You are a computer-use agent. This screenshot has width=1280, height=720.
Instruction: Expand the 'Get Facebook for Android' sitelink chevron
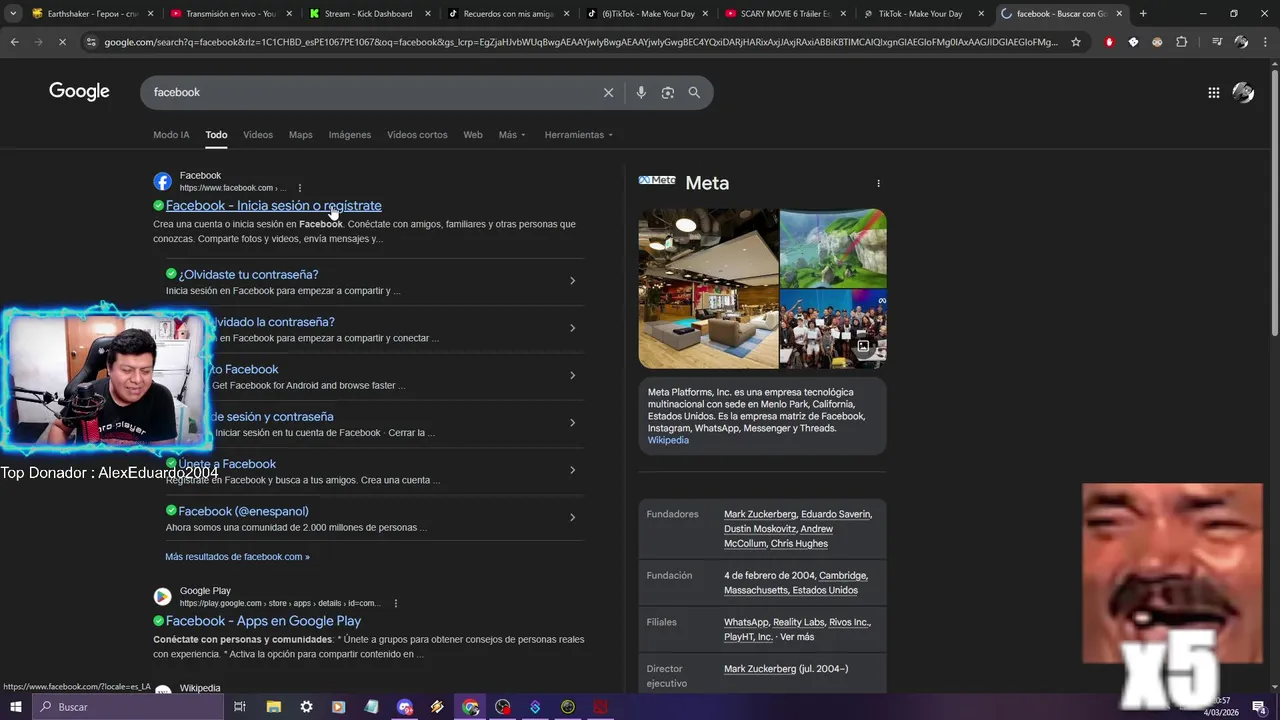pyautogui.click(x=572, y=376)
